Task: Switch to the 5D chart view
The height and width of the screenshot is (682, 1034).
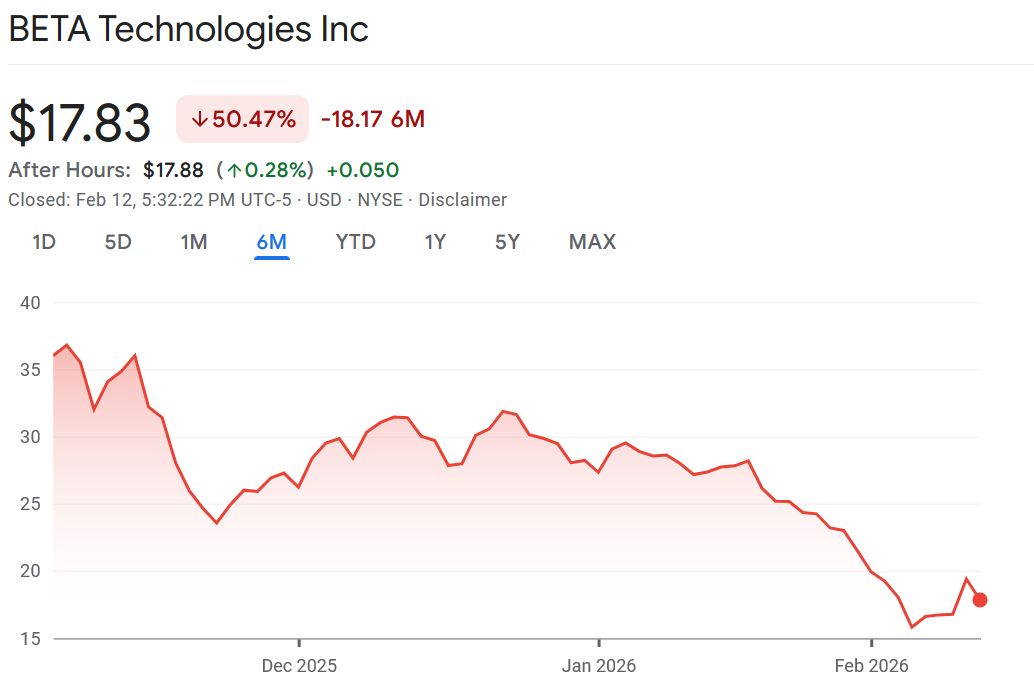Action: [x=117, y=242]
